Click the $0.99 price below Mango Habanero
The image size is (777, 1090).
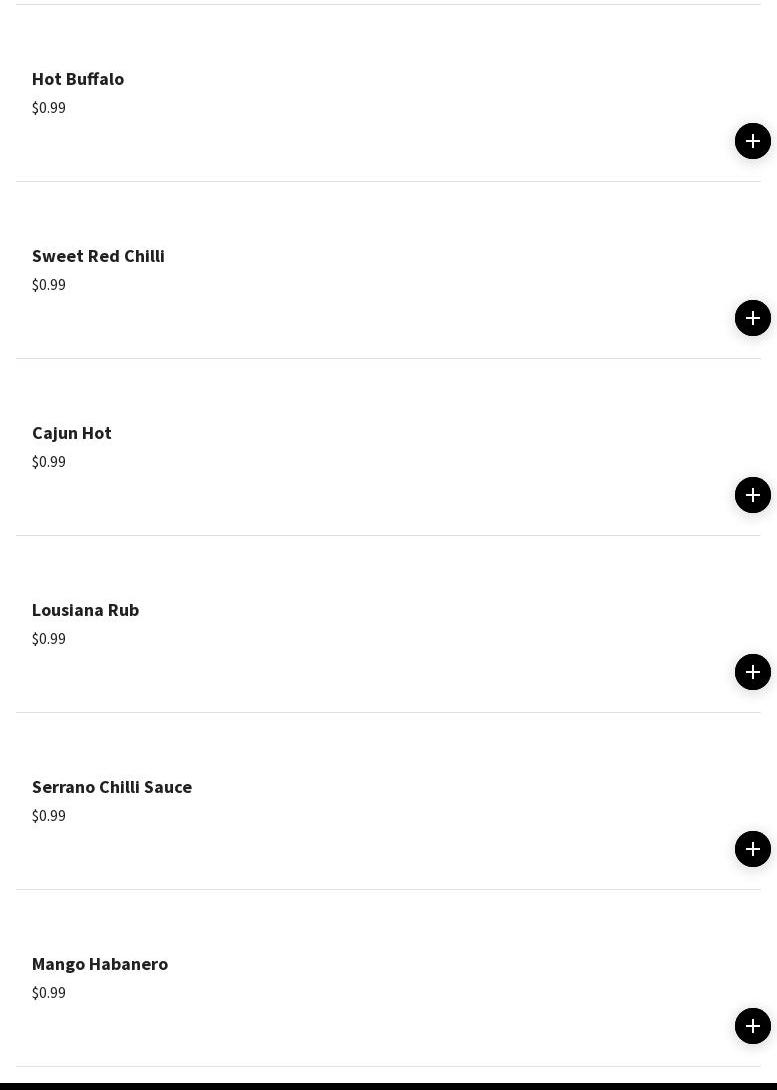49,993
